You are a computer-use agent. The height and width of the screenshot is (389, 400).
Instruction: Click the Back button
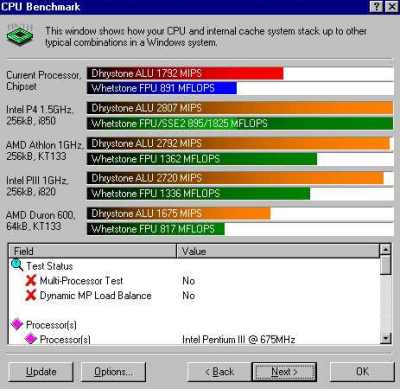[x=219, y=372]
